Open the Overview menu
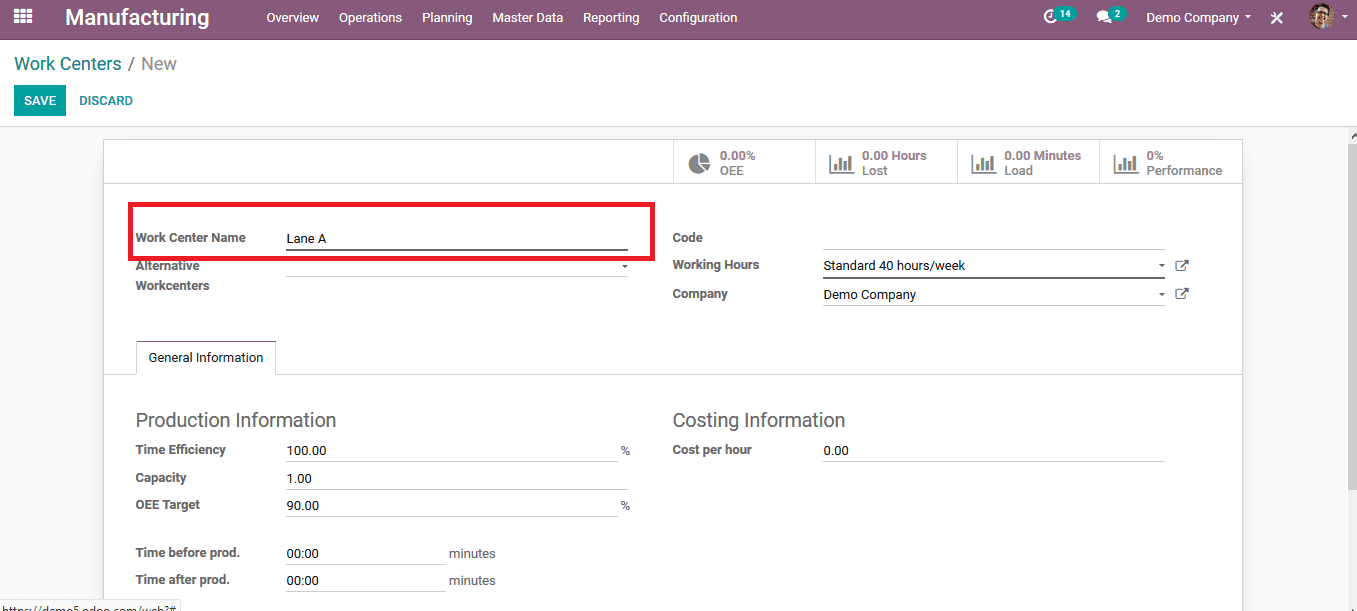The image size is (1357, 611). pos(292,17)
